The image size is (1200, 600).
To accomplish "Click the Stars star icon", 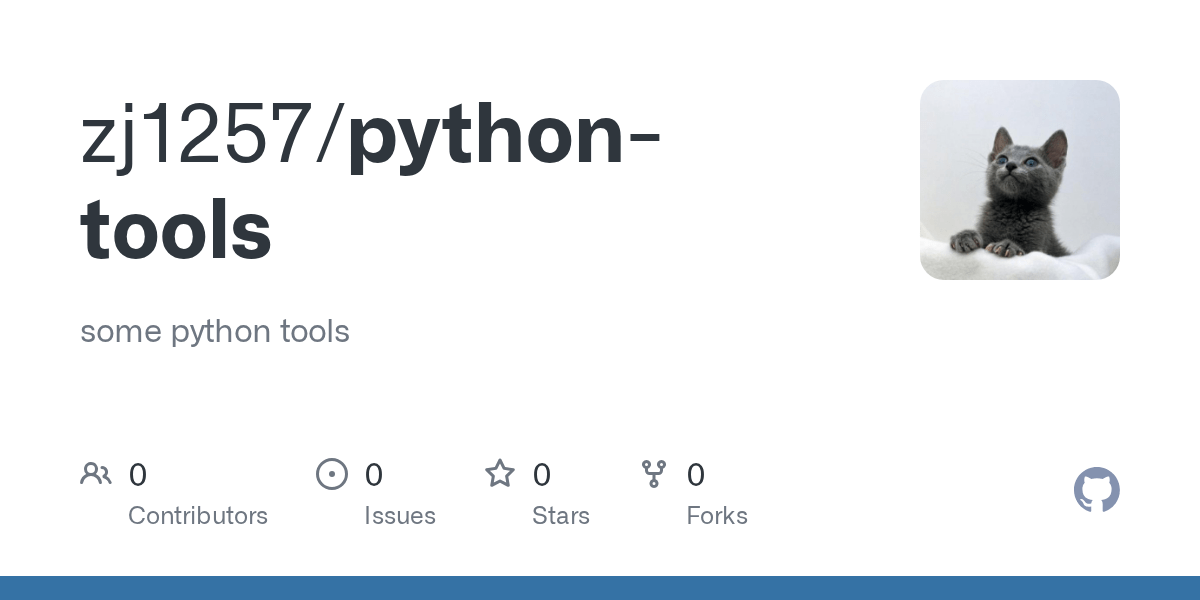I will [500, 474].
